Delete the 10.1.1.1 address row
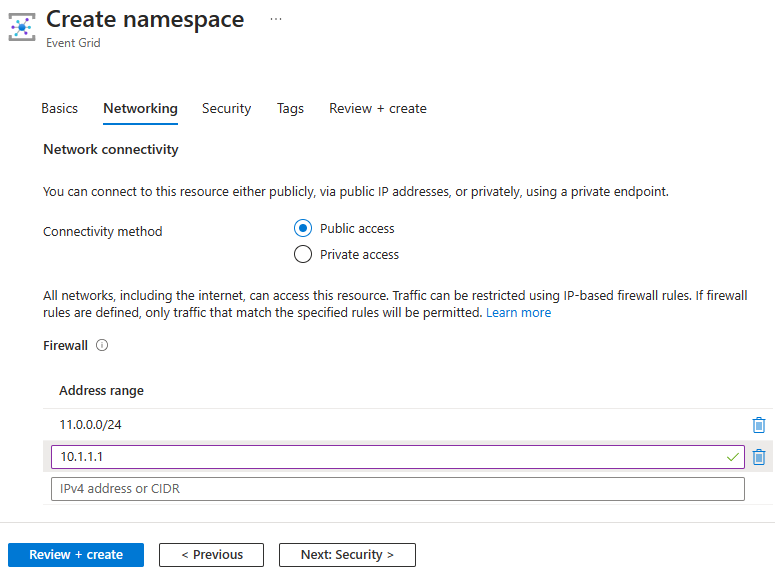This screenshot has height=584, width=775. [x=759, y=457]
